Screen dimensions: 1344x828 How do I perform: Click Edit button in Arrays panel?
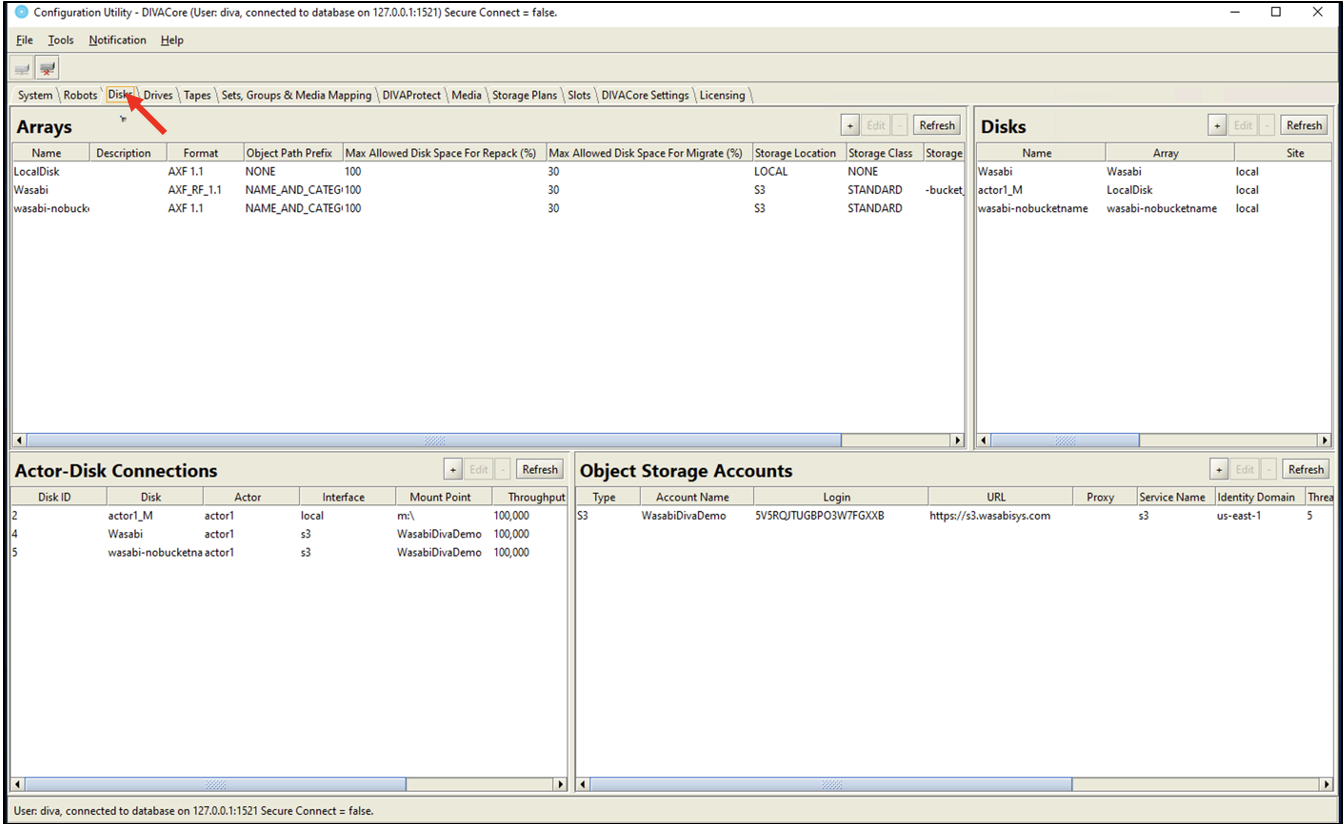(x=875, y=125)
